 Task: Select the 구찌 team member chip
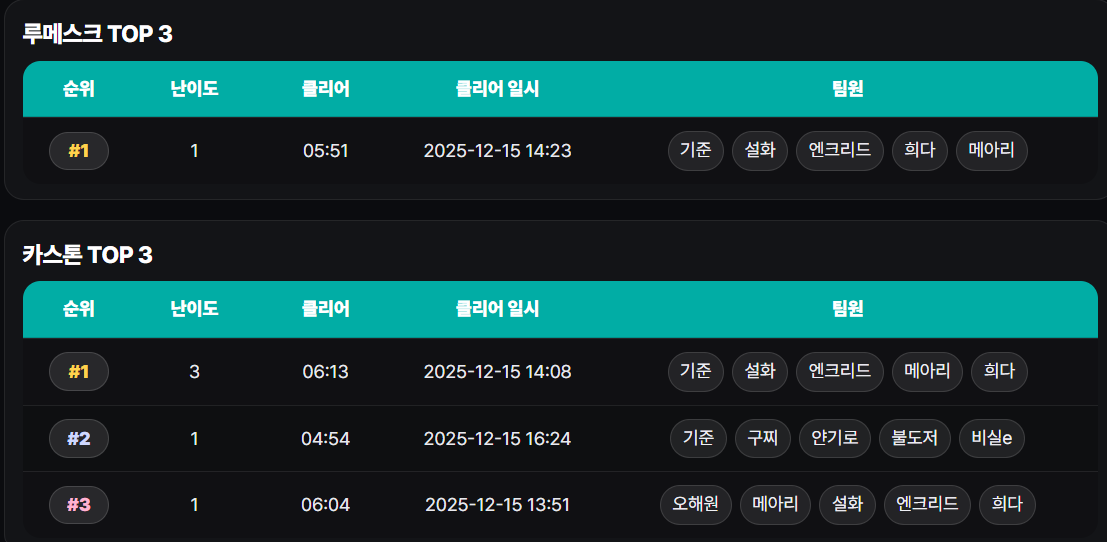pos(763,438)
